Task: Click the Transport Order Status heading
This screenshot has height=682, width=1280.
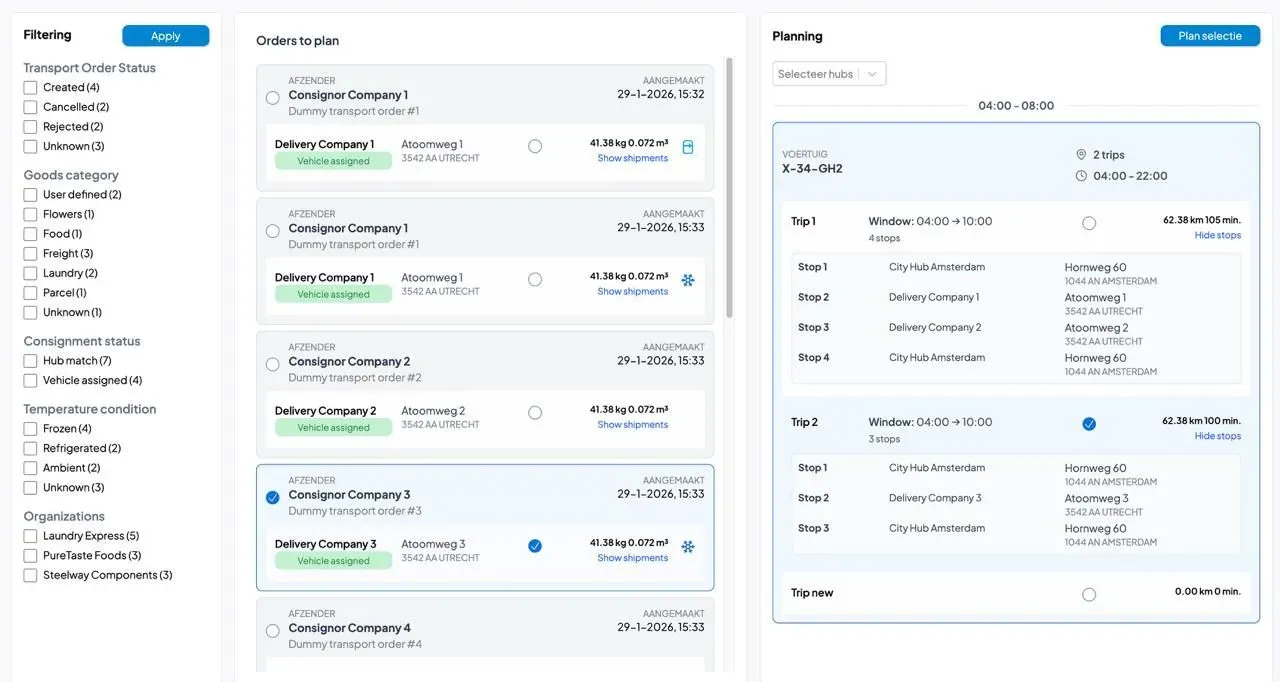Action: tap(89, 68)
